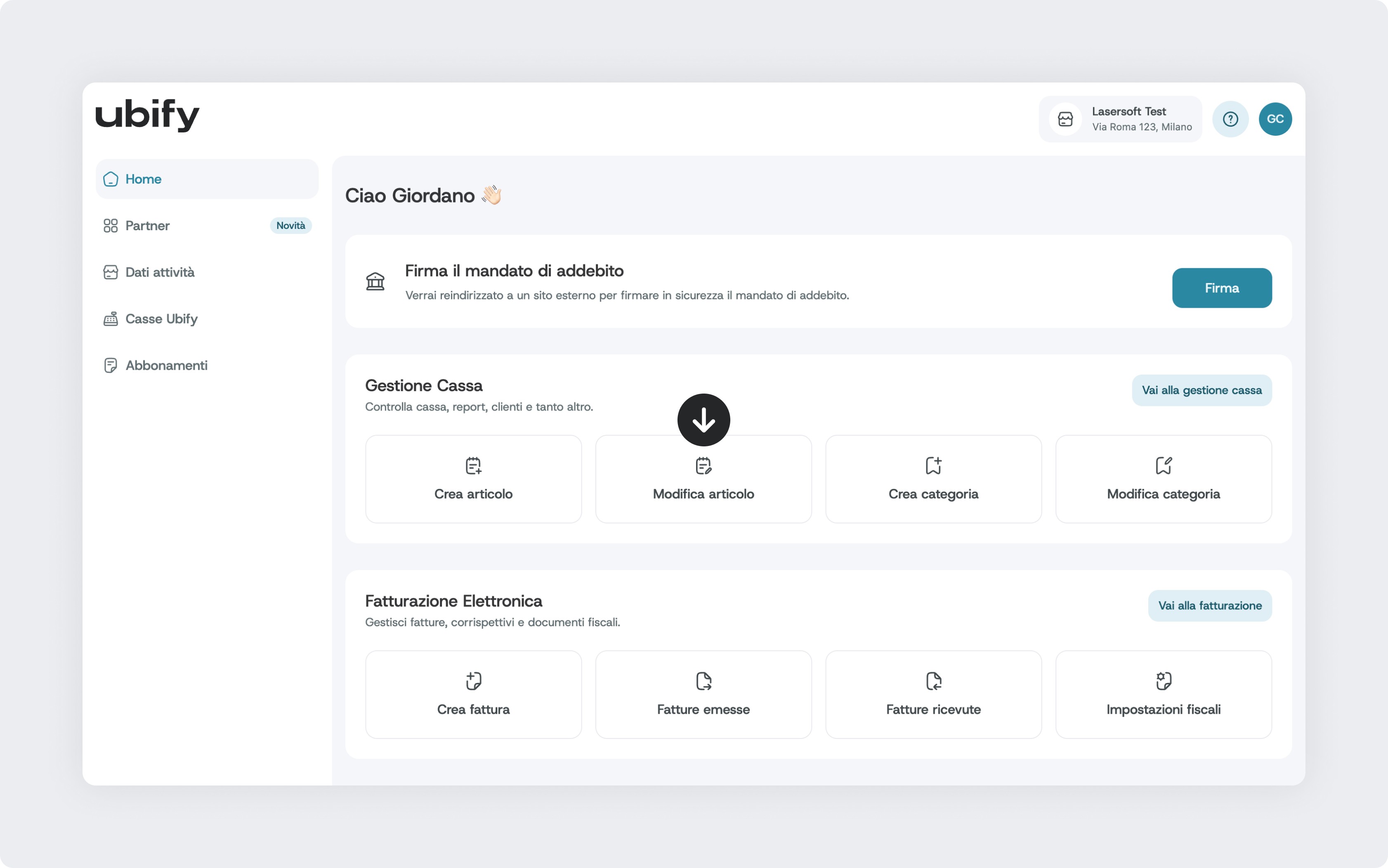The height and width of the screenshot is (868, 1388).
Task: Click Vai alla gestione cassa link
Action: (x=1202, y=390)
